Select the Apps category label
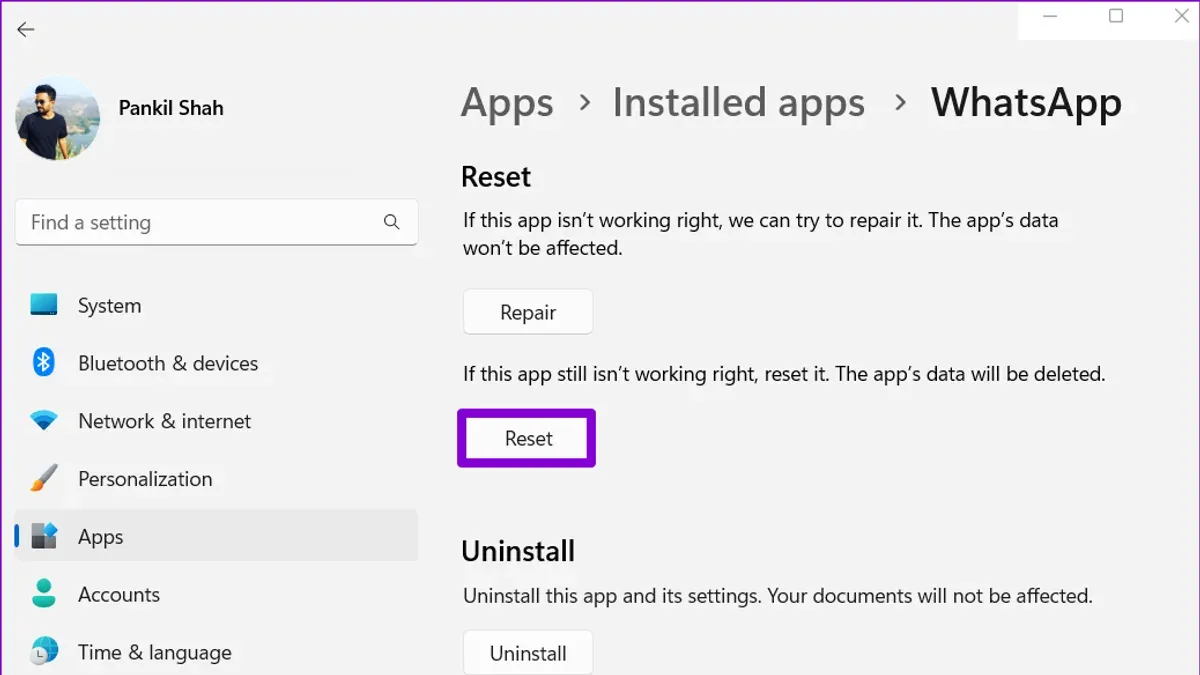Screen dimensions: 1200x675 coord(101,537)
